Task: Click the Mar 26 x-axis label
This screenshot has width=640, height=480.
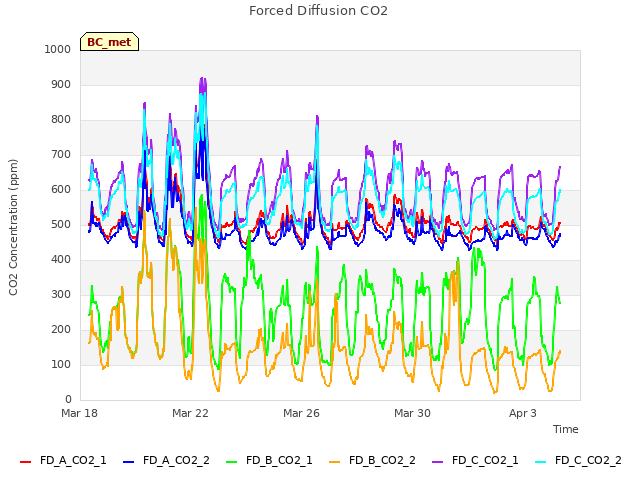Action: point(301,413)
